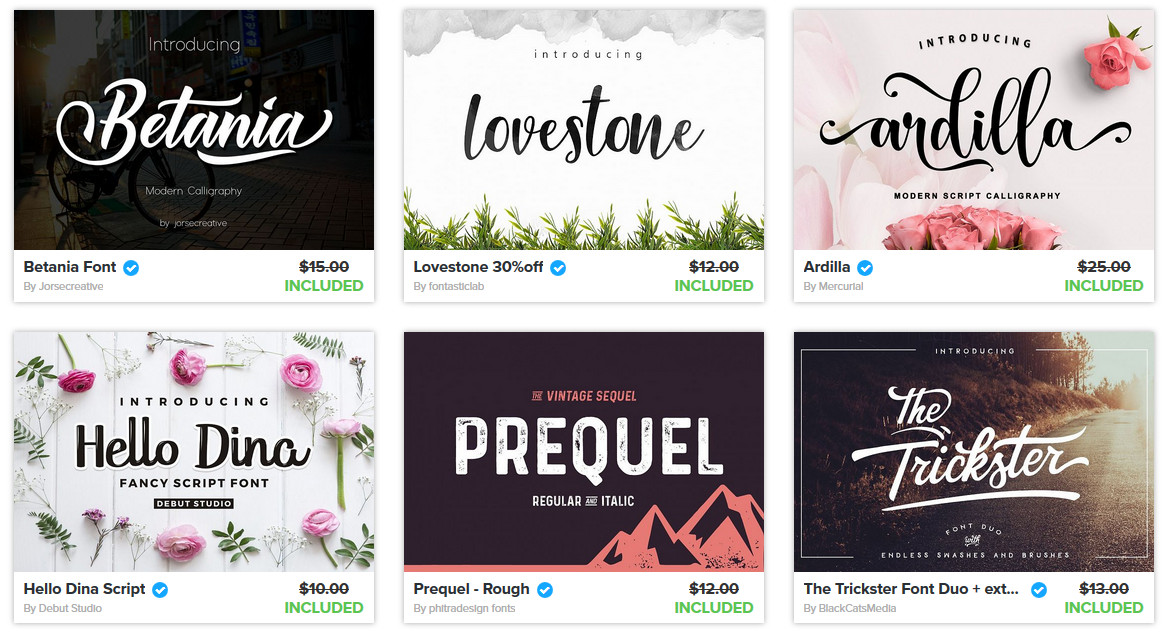Click the verified checkmark next to Ardilla
1171x634 pixels.
(x=866, y=267)
